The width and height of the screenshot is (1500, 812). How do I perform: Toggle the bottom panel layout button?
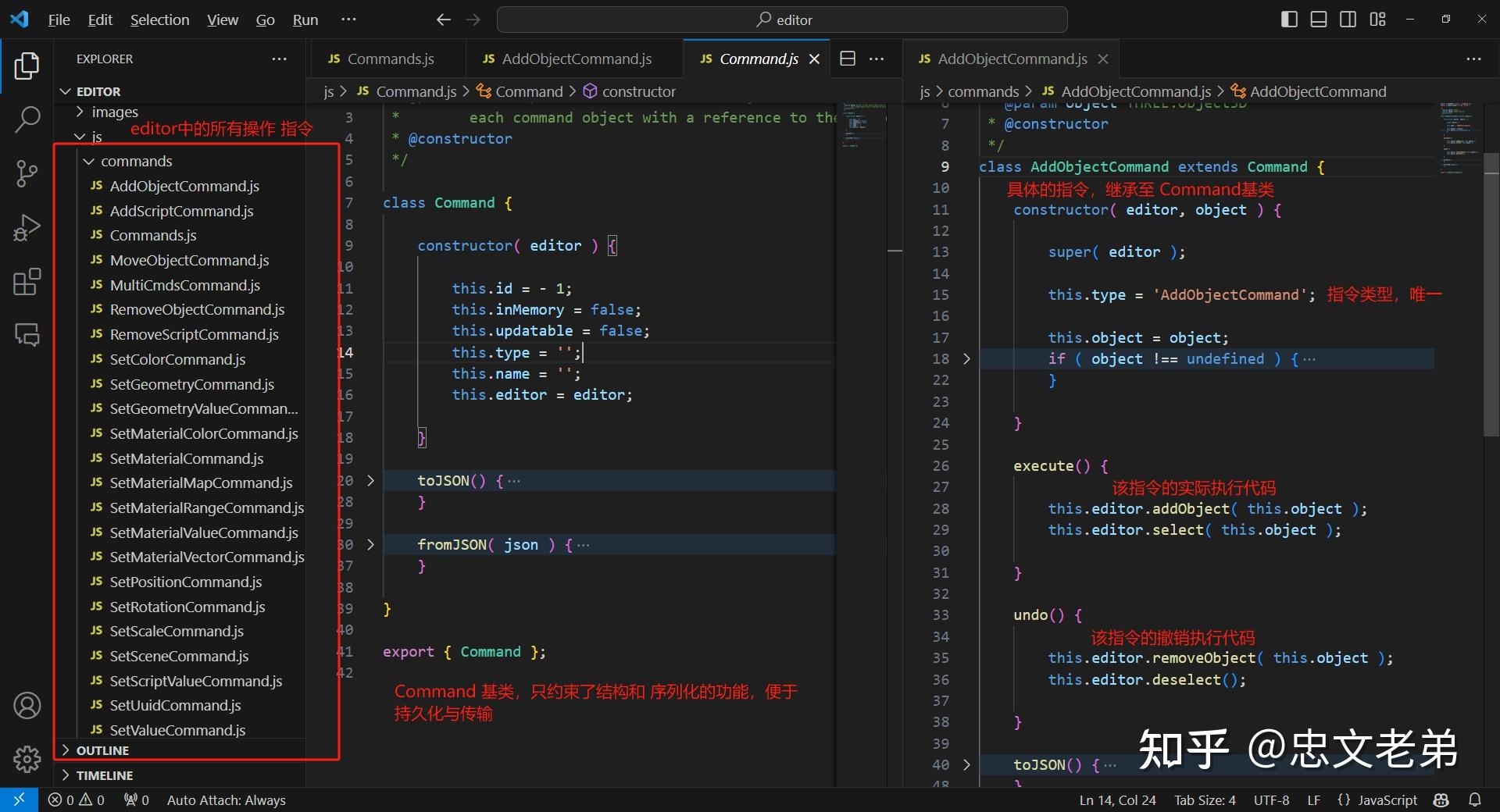tap(1319, 20)
